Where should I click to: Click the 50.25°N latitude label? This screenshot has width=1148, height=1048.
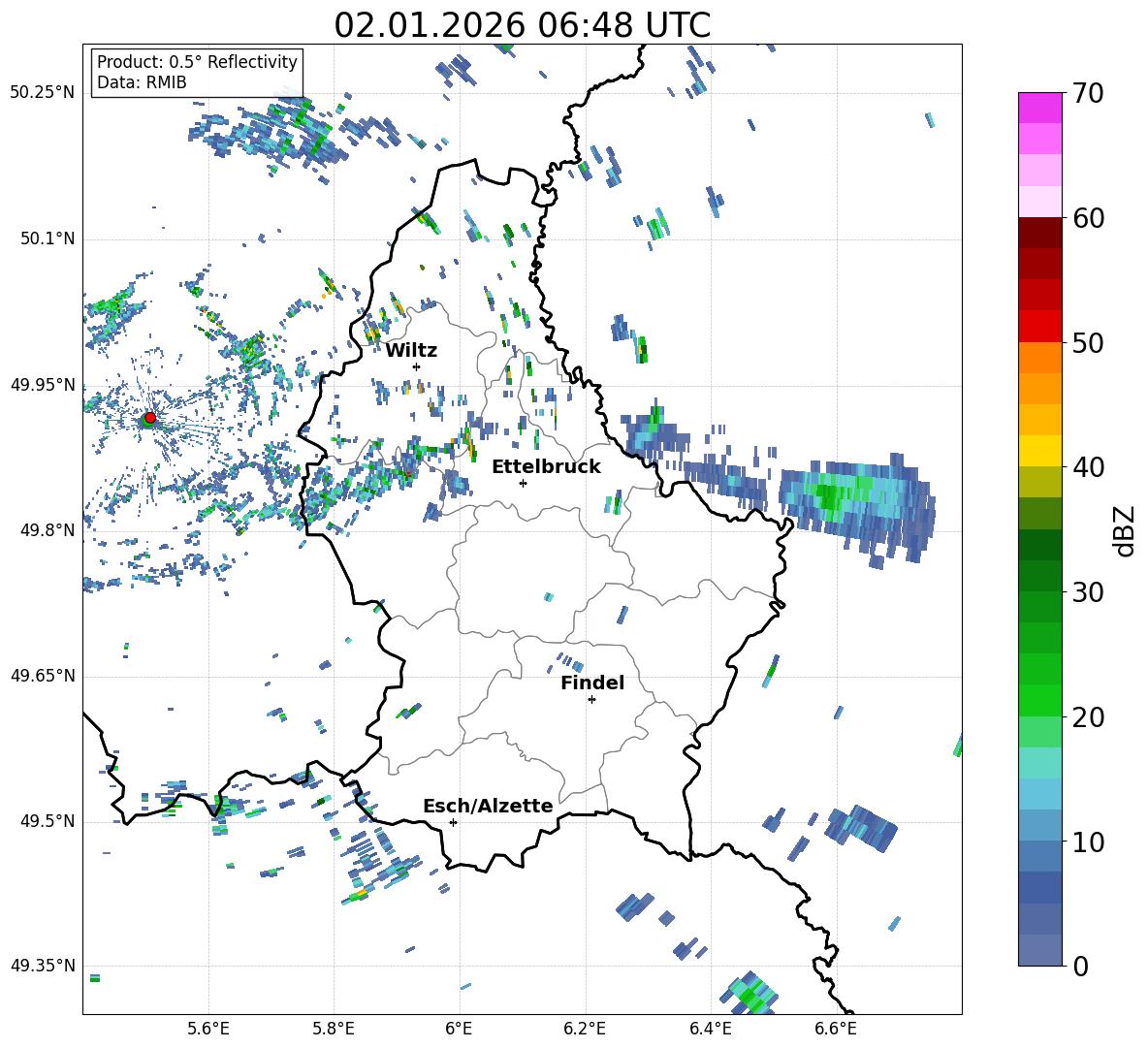pos(43,93)
